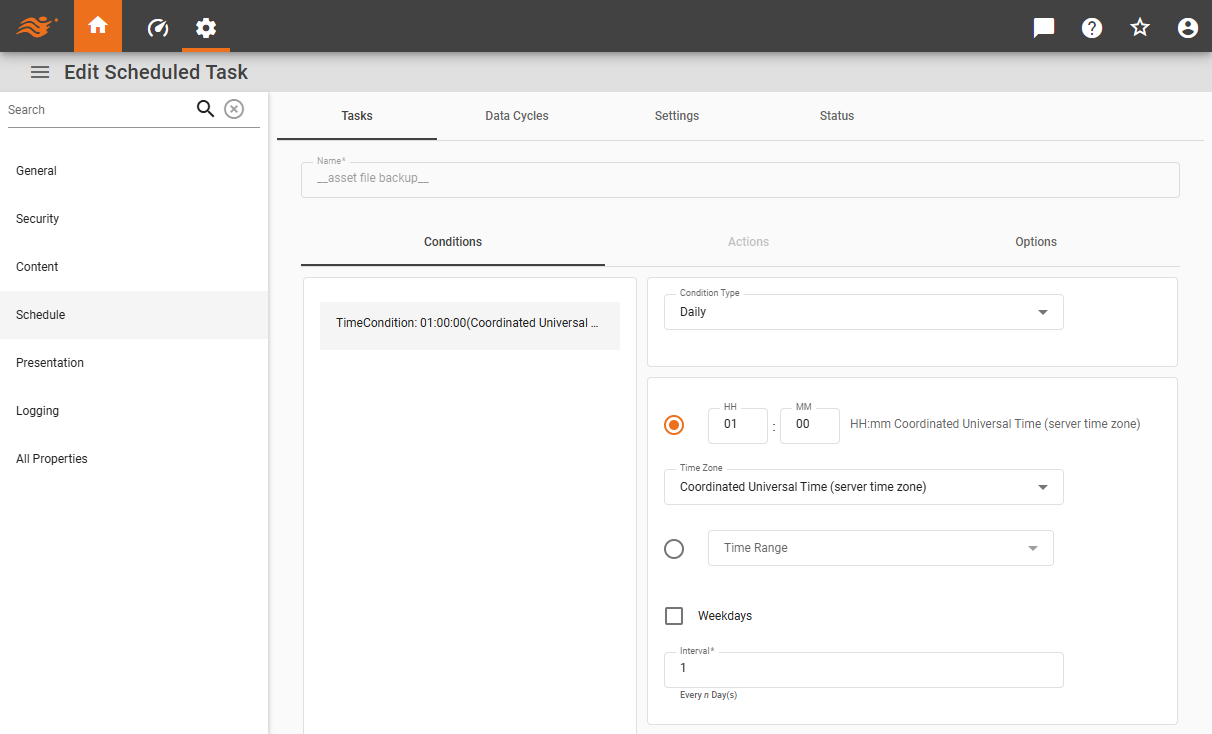Image resolution: width=1212 pixels, height=734 pixels.
Task: Open the dashboard gauge icon
Action: pyautogui.click(x=157, y=27)
